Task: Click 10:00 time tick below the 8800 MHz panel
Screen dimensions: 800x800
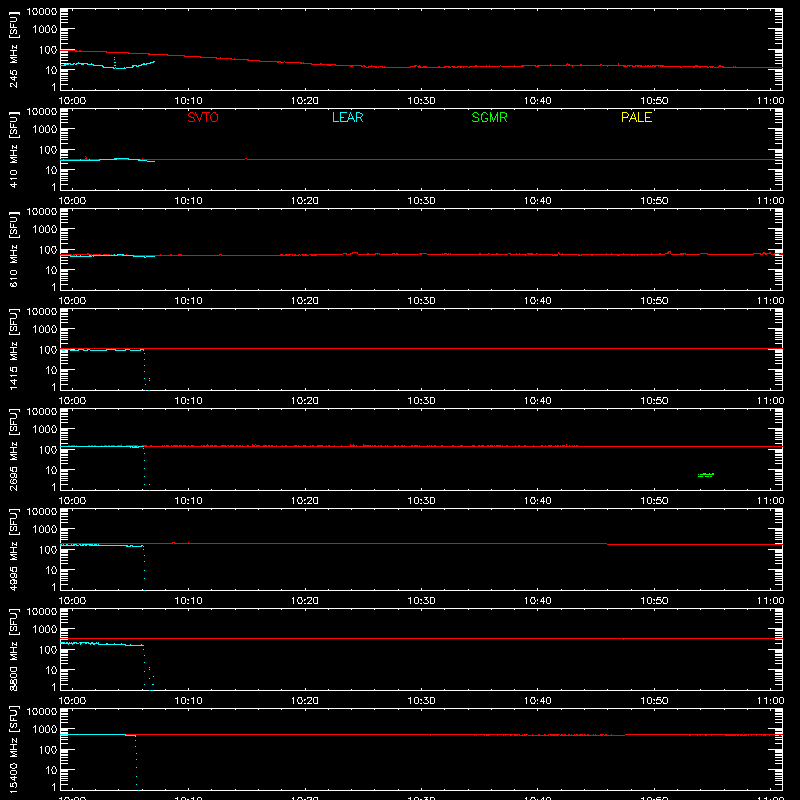Action: click(72, 701)
